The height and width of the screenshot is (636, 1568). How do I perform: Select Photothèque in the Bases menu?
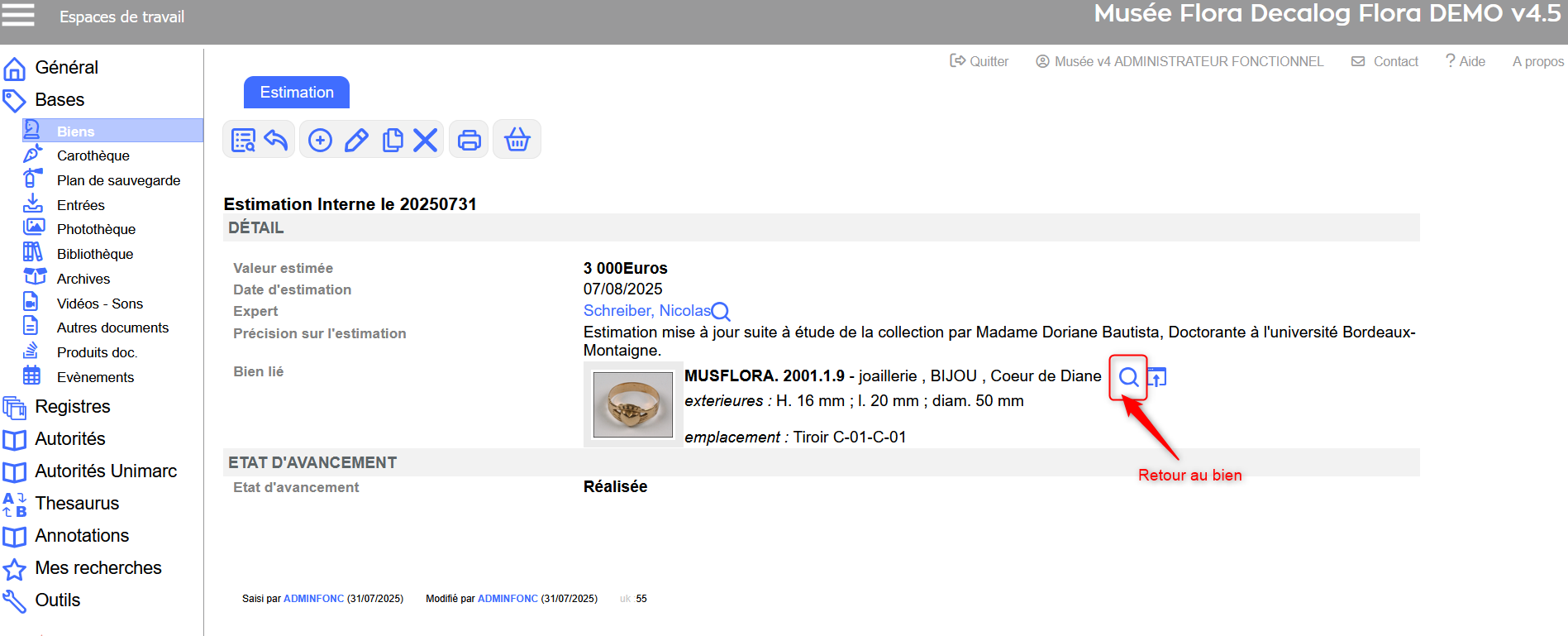pyautogui.click(x=96, y=229)
